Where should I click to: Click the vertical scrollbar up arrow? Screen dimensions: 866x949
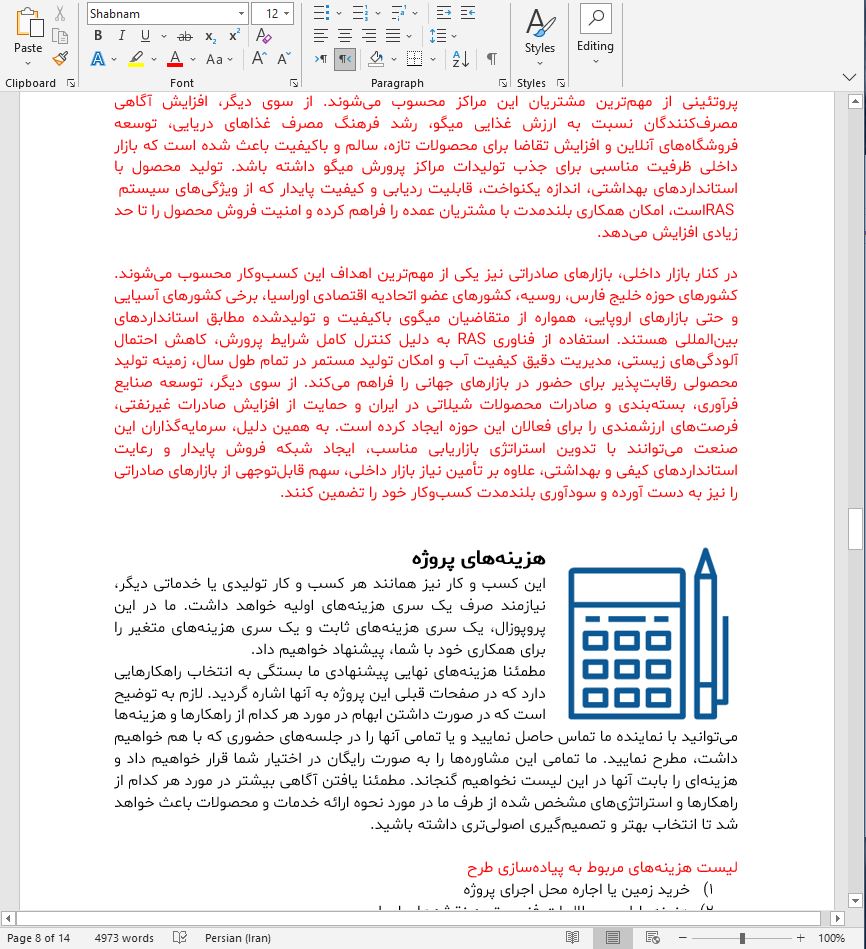(x=855, y=102)
